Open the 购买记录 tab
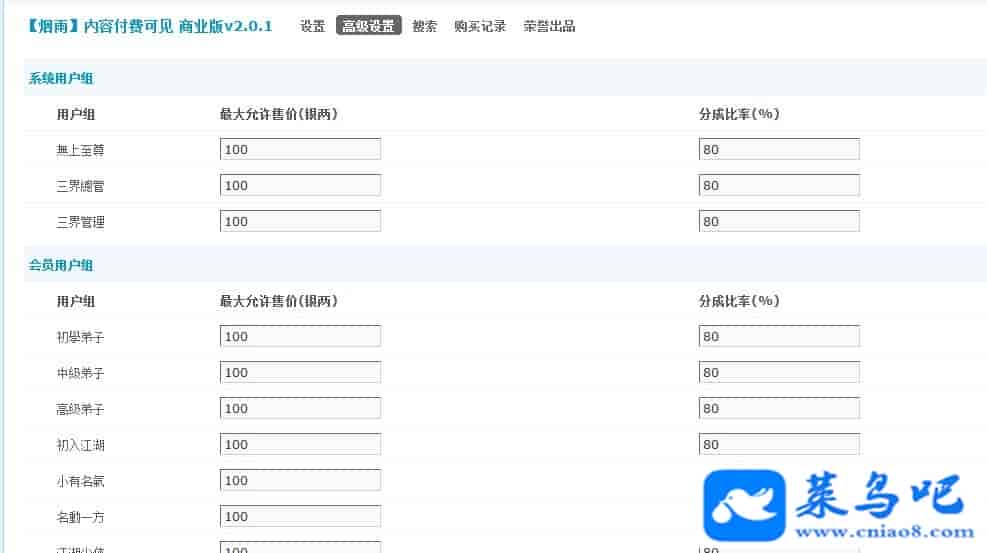This screenshot has width=987, height=553. tap(480, 27)
